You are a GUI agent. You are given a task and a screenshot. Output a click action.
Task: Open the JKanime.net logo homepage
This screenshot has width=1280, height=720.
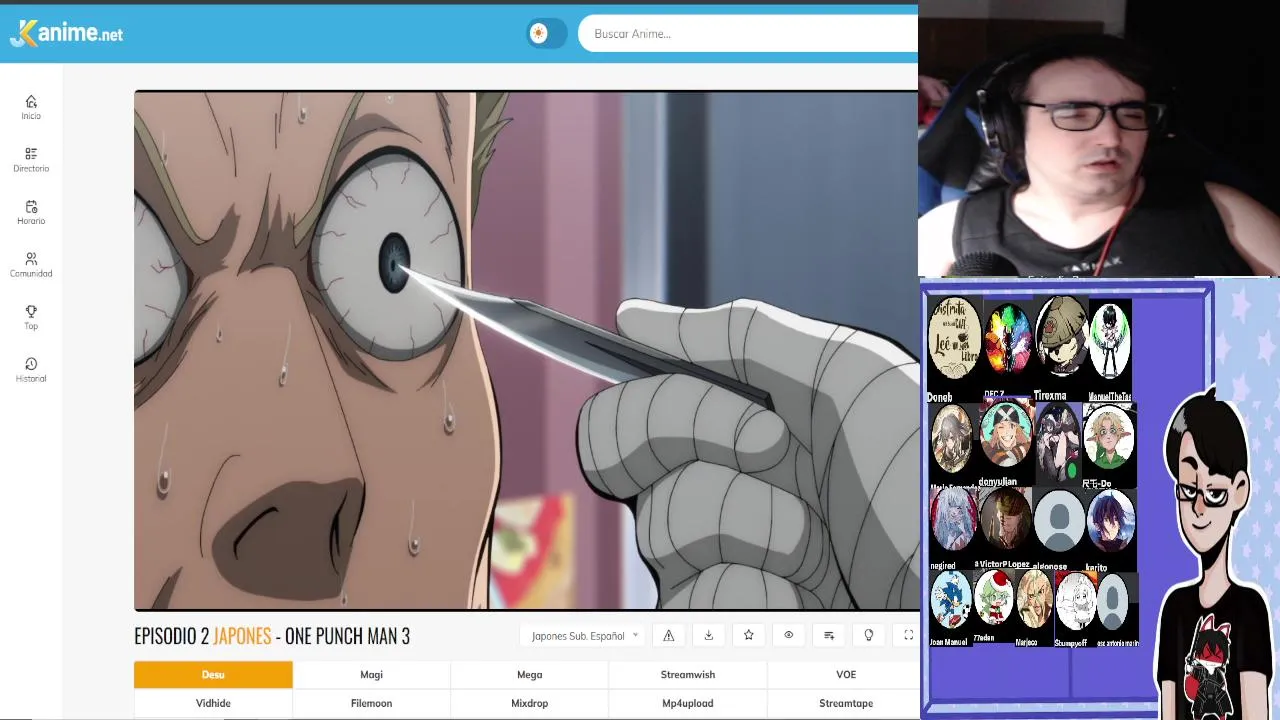pyautogui.click(x=66, y=33)
